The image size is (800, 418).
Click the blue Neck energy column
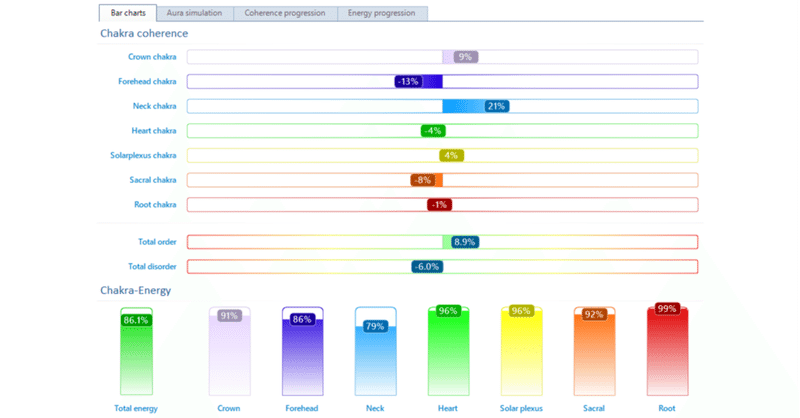(x=376, y=352)
